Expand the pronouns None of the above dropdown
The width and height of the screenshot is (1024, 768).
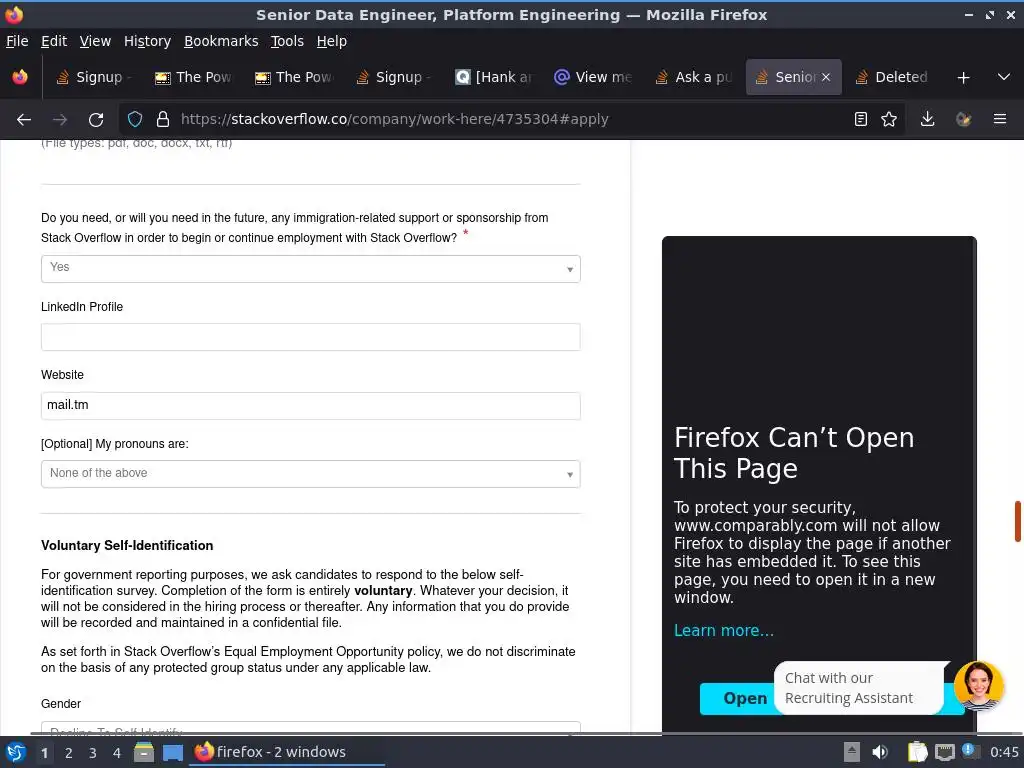coord(311,474)
